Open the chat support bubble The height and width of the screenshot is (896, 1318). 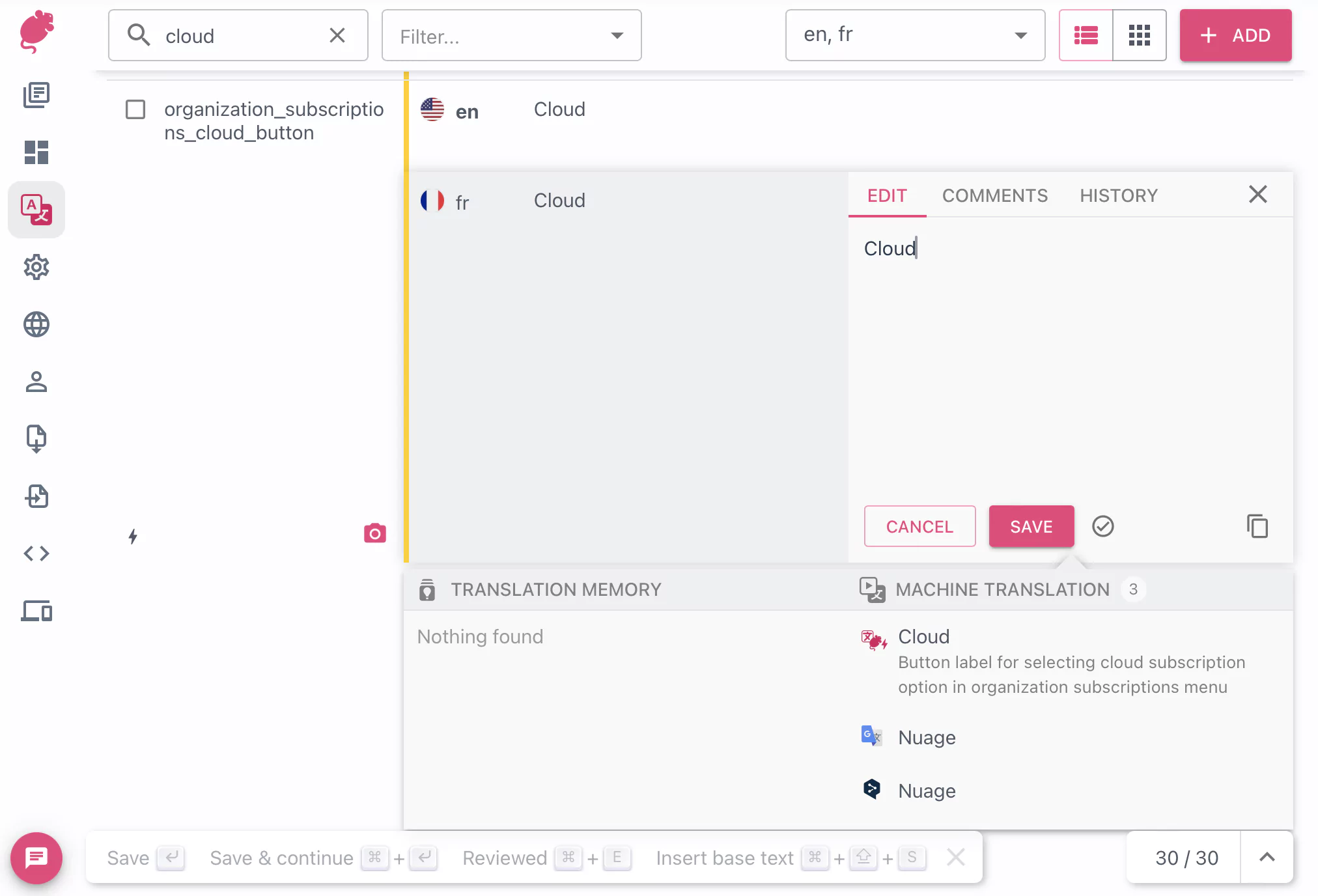[36, 858]
